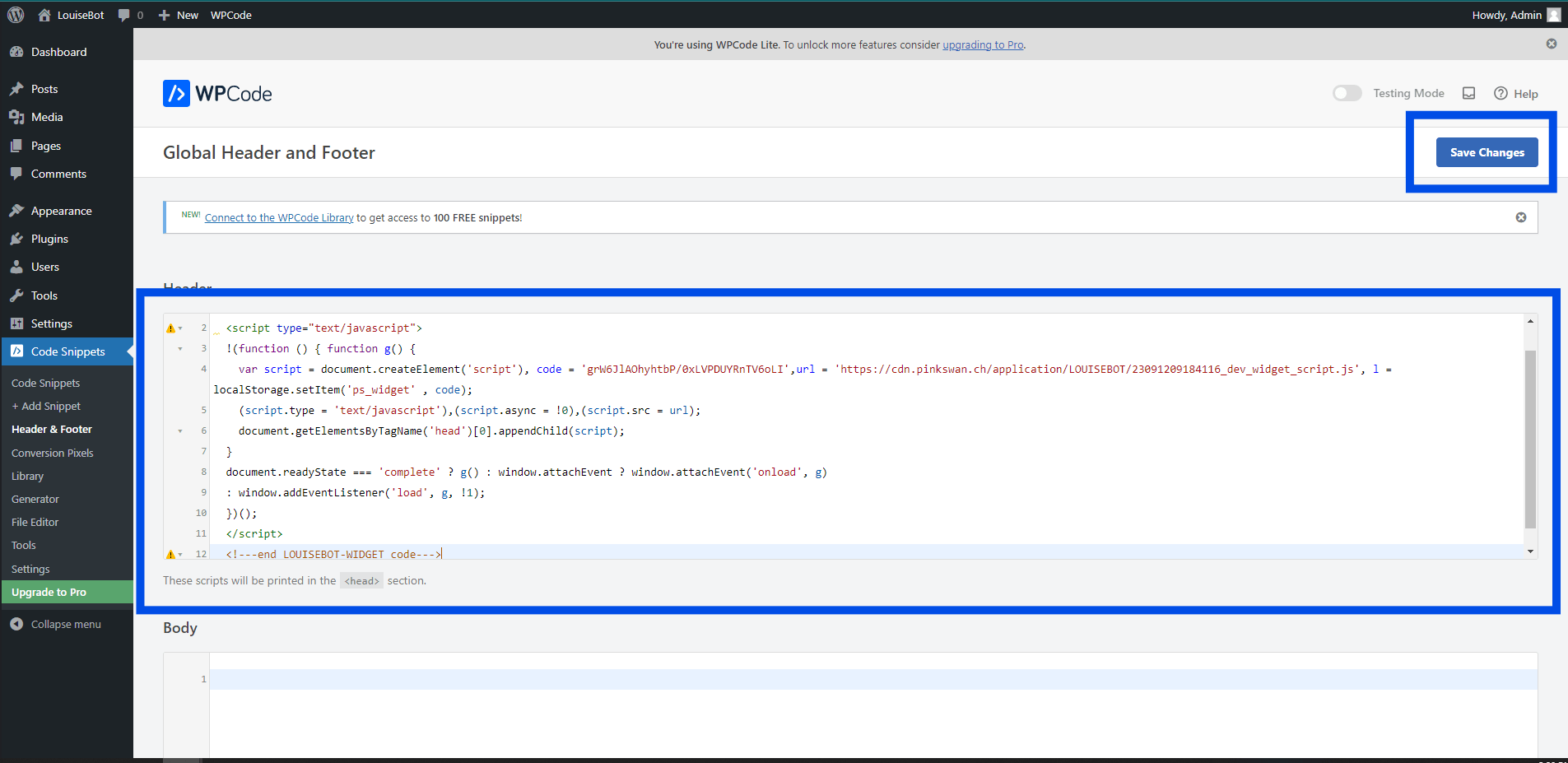Click the WPCode logo
1568x763 pixels.
[217, 94]
